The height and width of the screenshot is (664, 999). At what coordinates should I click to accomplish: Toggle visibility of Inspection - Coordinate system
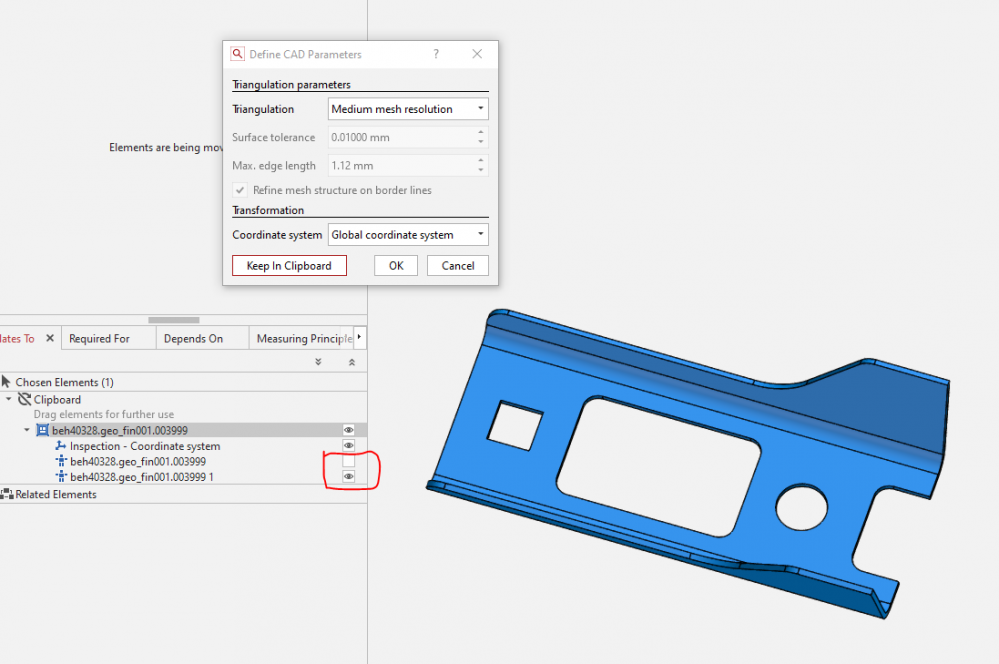coord(349,445)
